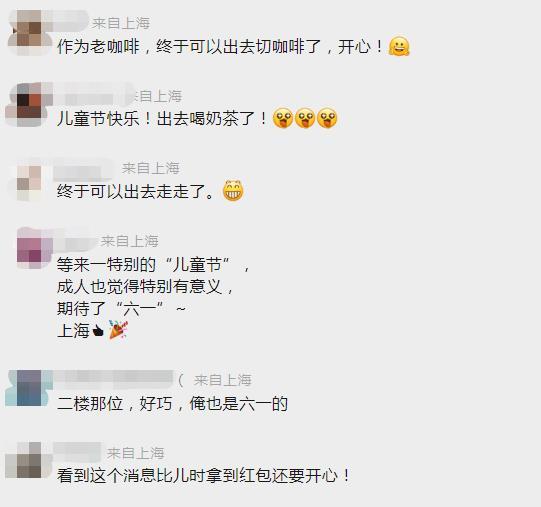Open avatar of the 儿童节快乐 commenter

click(29, 105)
